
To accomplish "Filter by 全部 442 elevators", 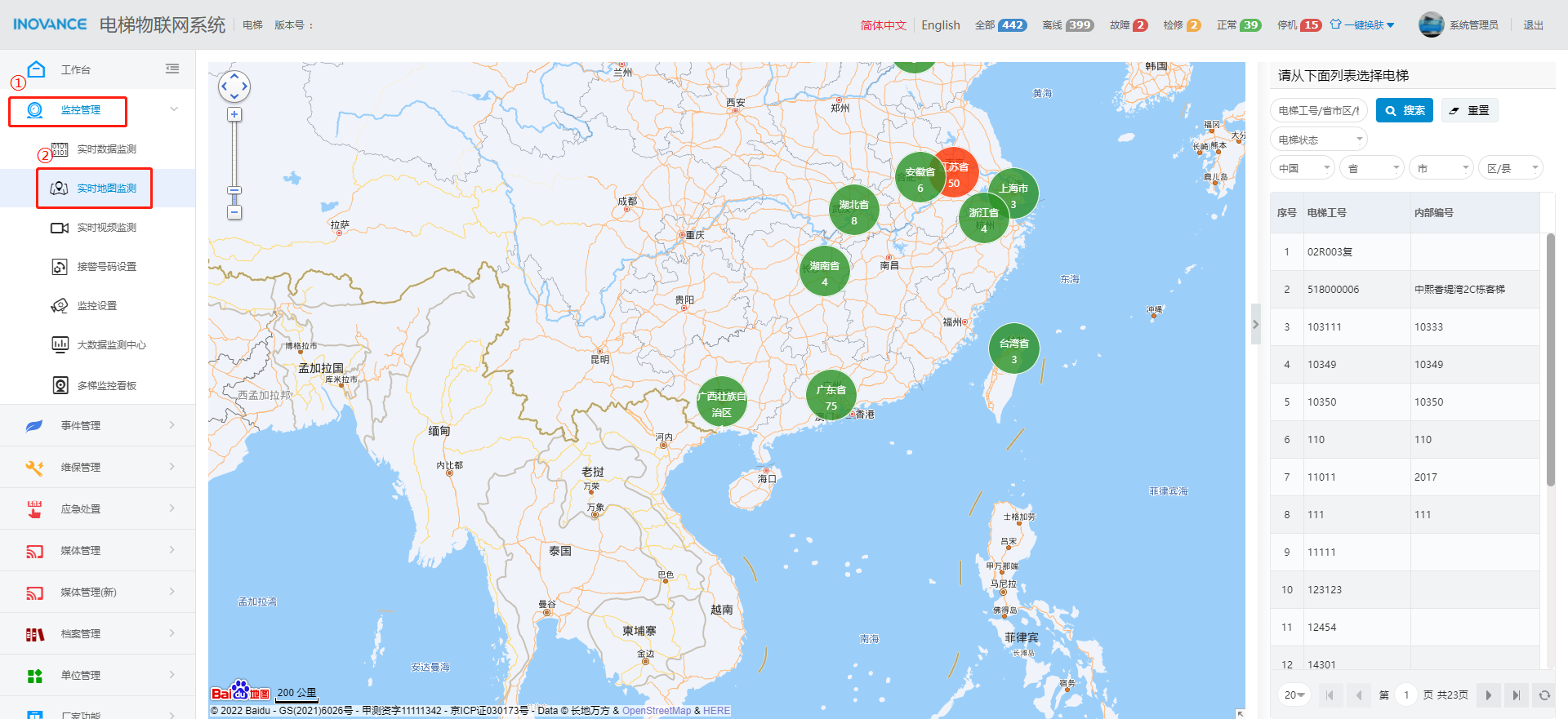I will click(1000, 25).
